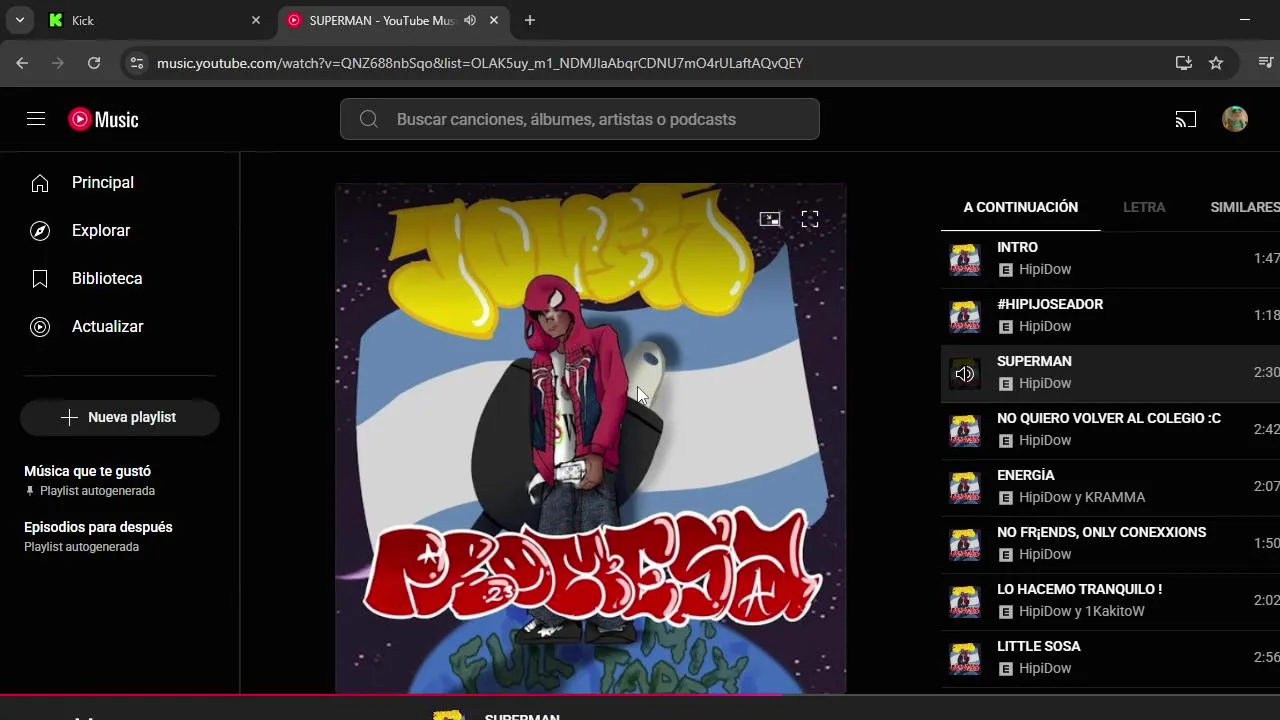Click the INTRO track thumbnail

[x=965, y=260]
